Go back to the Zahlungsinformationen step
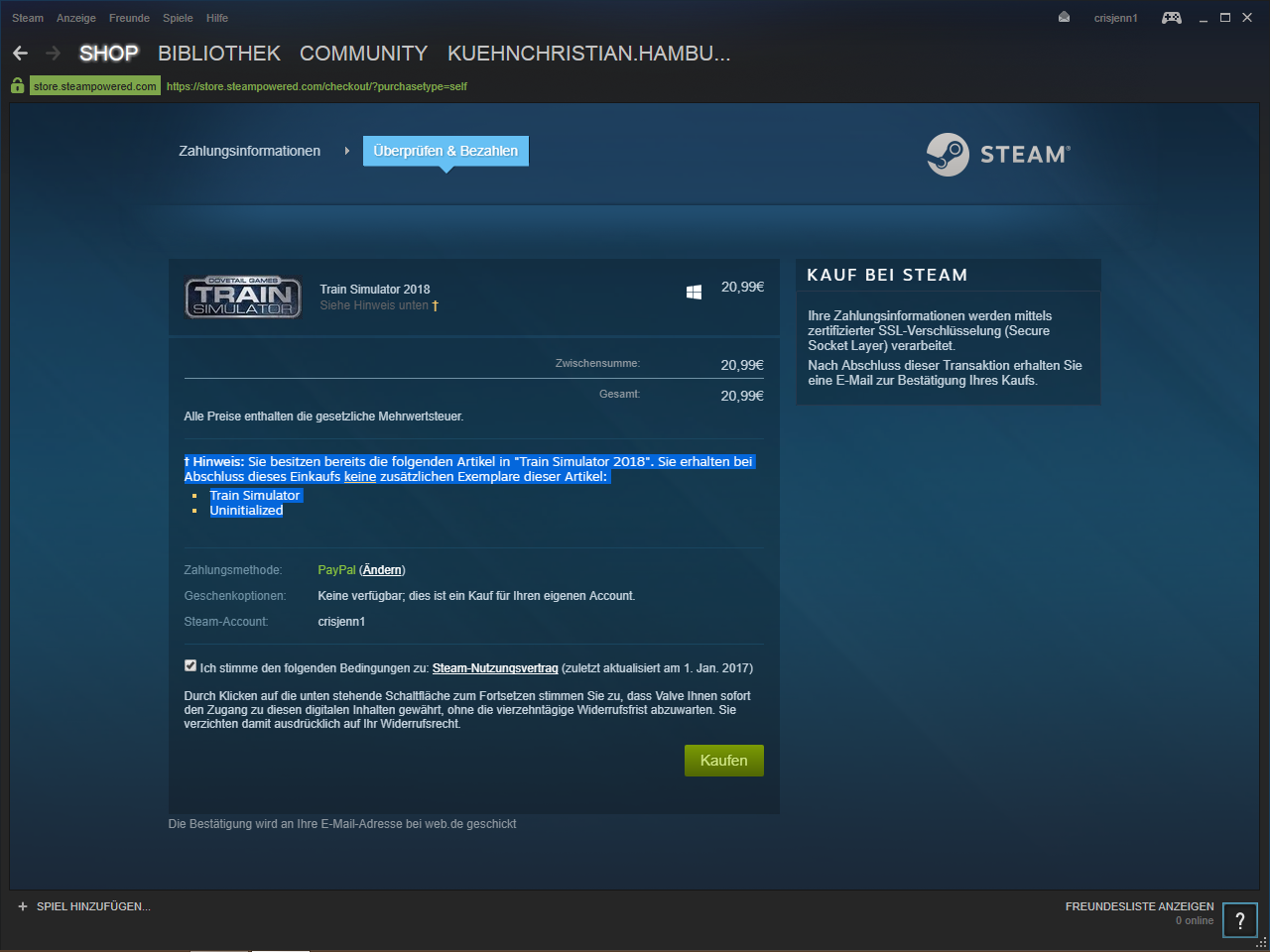1270x952 pixels. pos(250,151)
